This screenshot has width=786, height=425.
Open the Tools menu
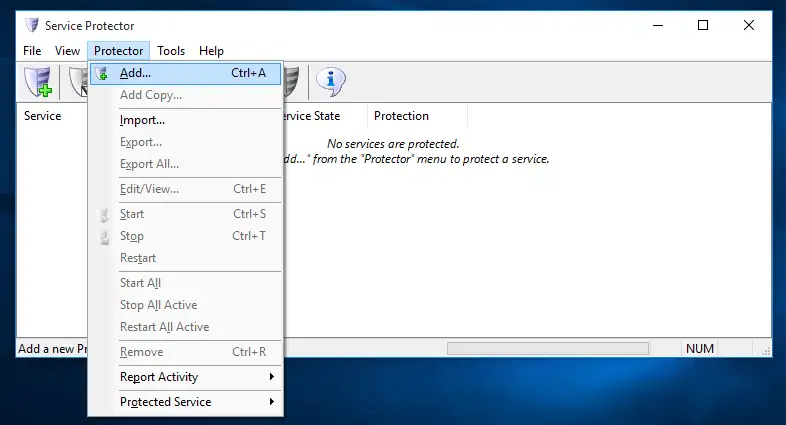coord(171,51)
